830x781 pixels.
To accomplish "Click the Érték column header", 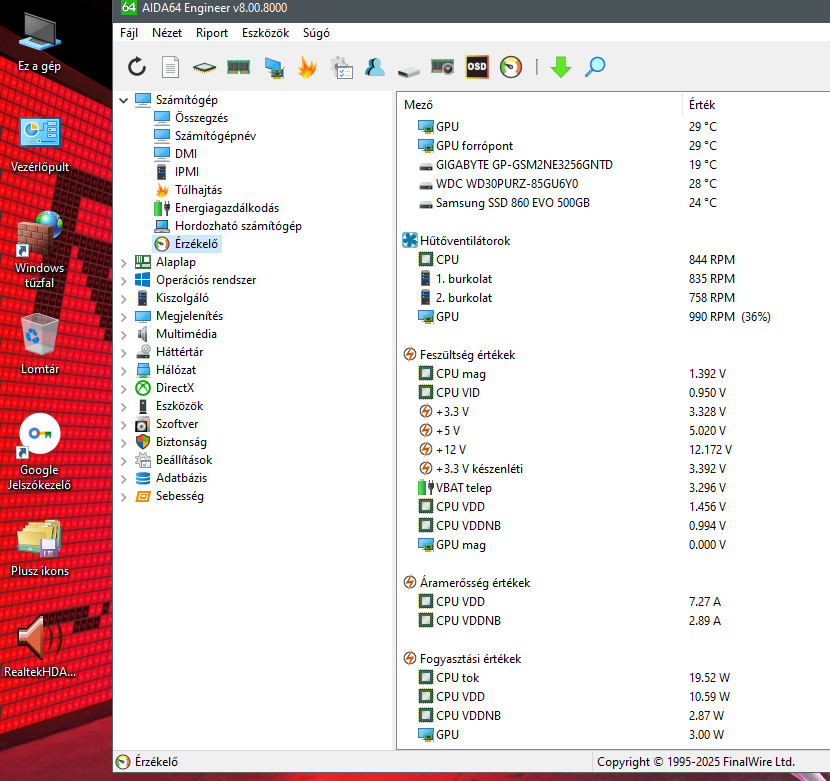I will point(702,105).
